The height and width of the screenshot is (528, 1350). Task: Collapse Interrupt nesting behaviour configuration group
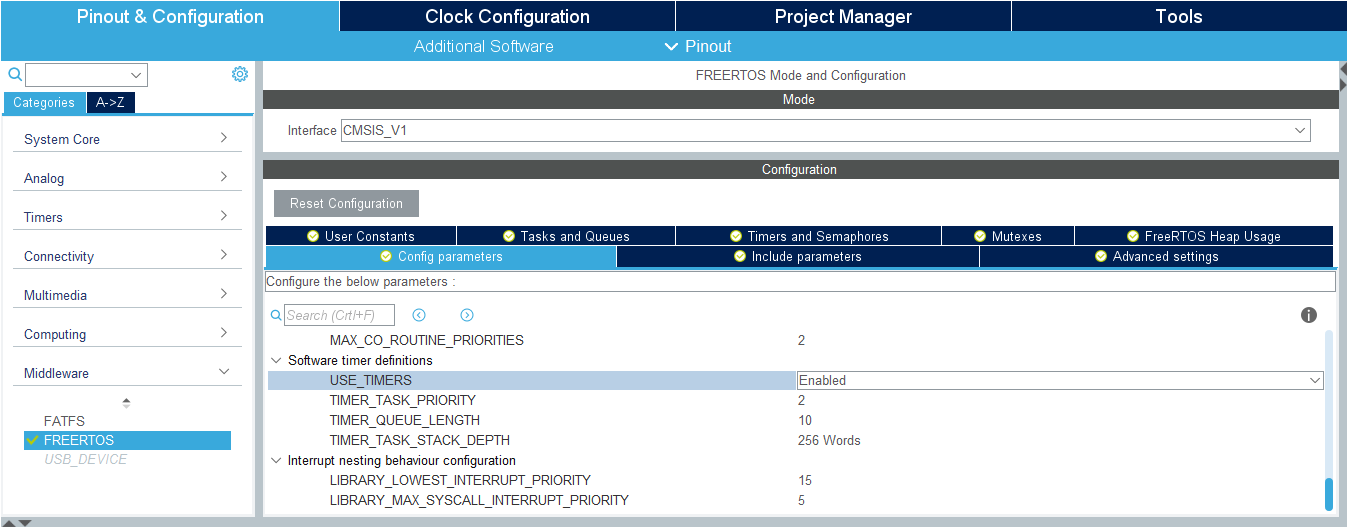click(x=276, y=461)
